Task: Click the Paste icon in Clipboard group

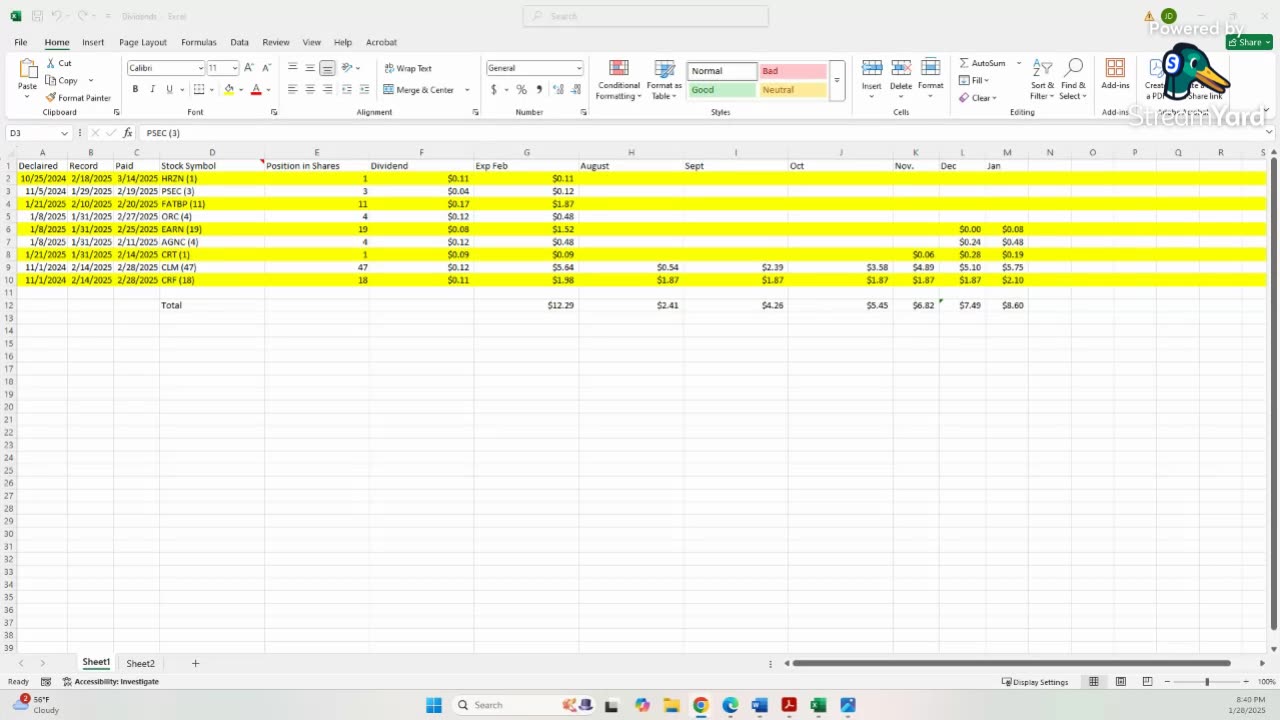Action: (x=27, y=70)
